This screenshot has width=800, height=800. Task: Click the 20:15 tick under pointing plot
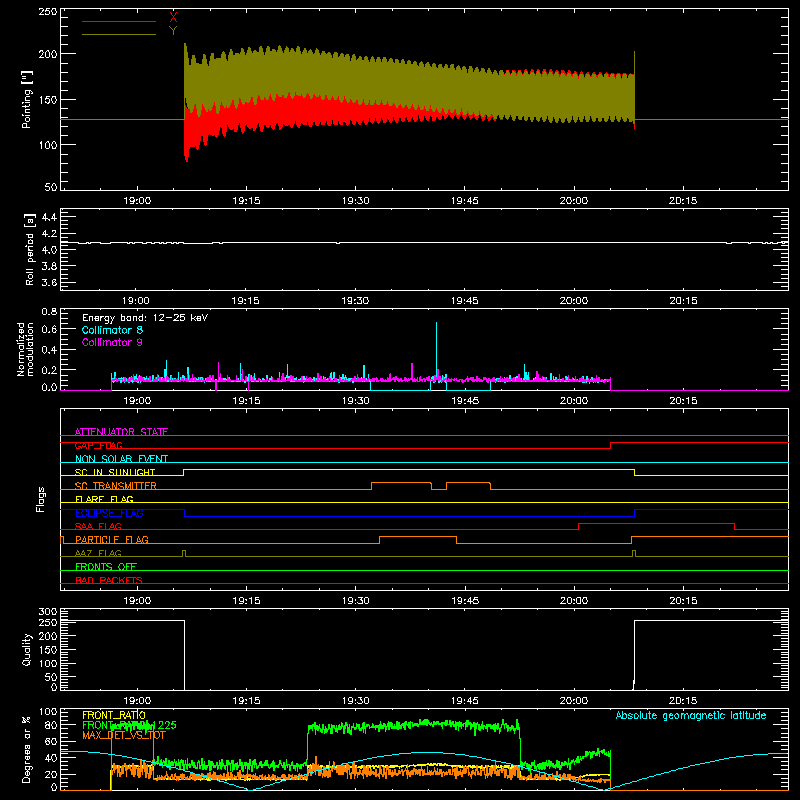[683, 201]
